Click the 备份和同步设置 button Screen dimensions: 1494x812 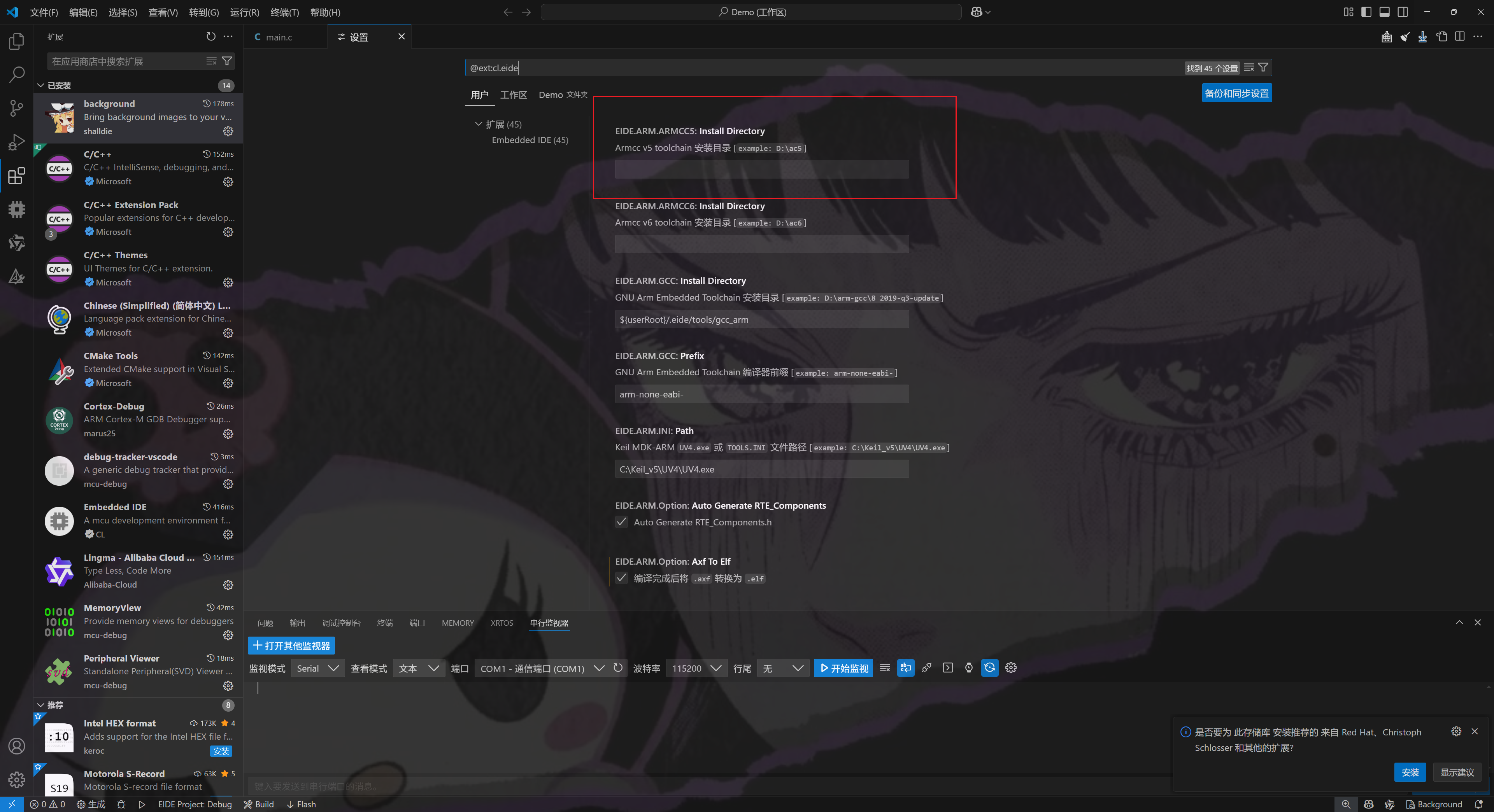coord(1236,93)
